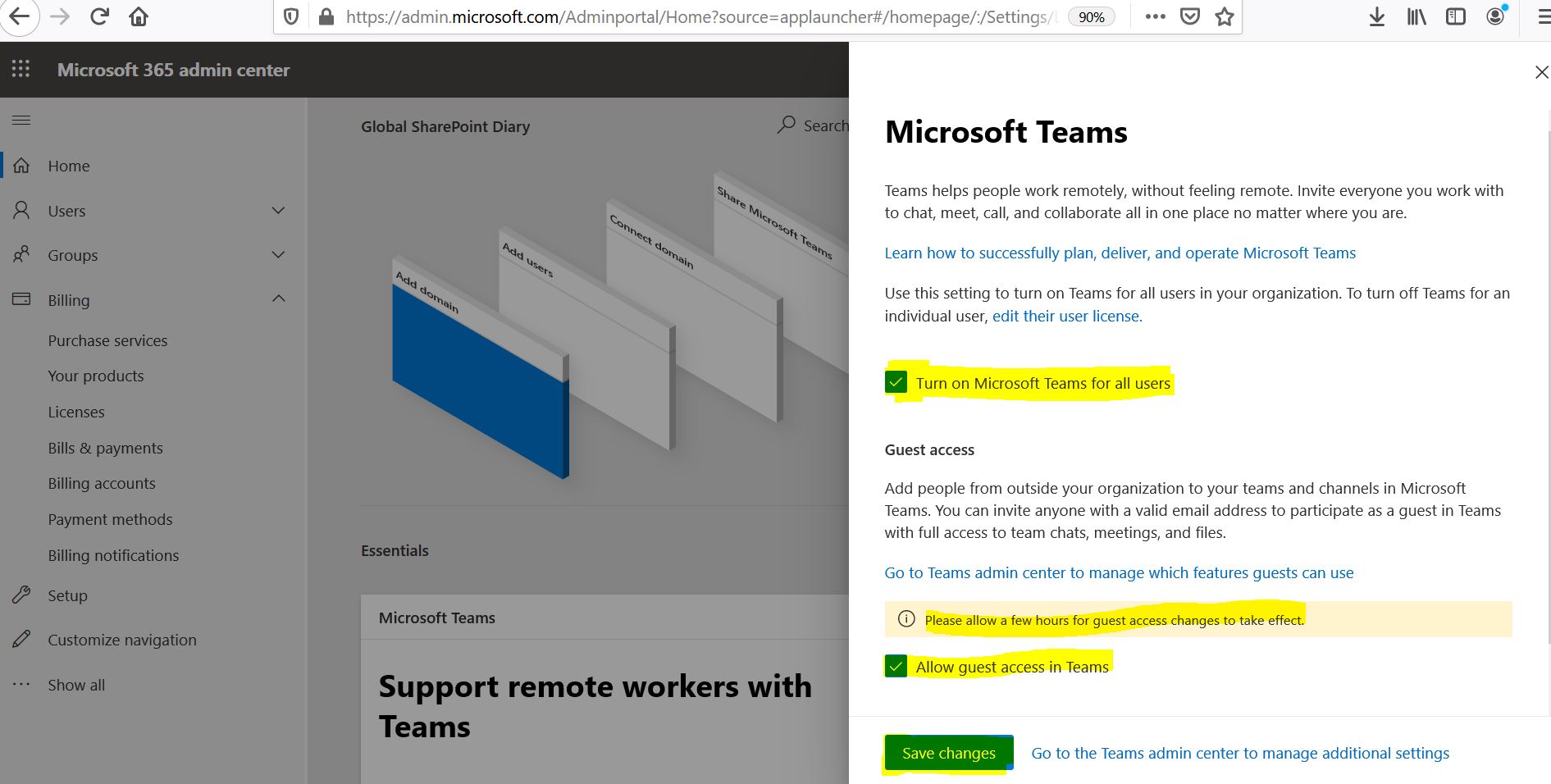Open Billing accounts page

point(102,483)
